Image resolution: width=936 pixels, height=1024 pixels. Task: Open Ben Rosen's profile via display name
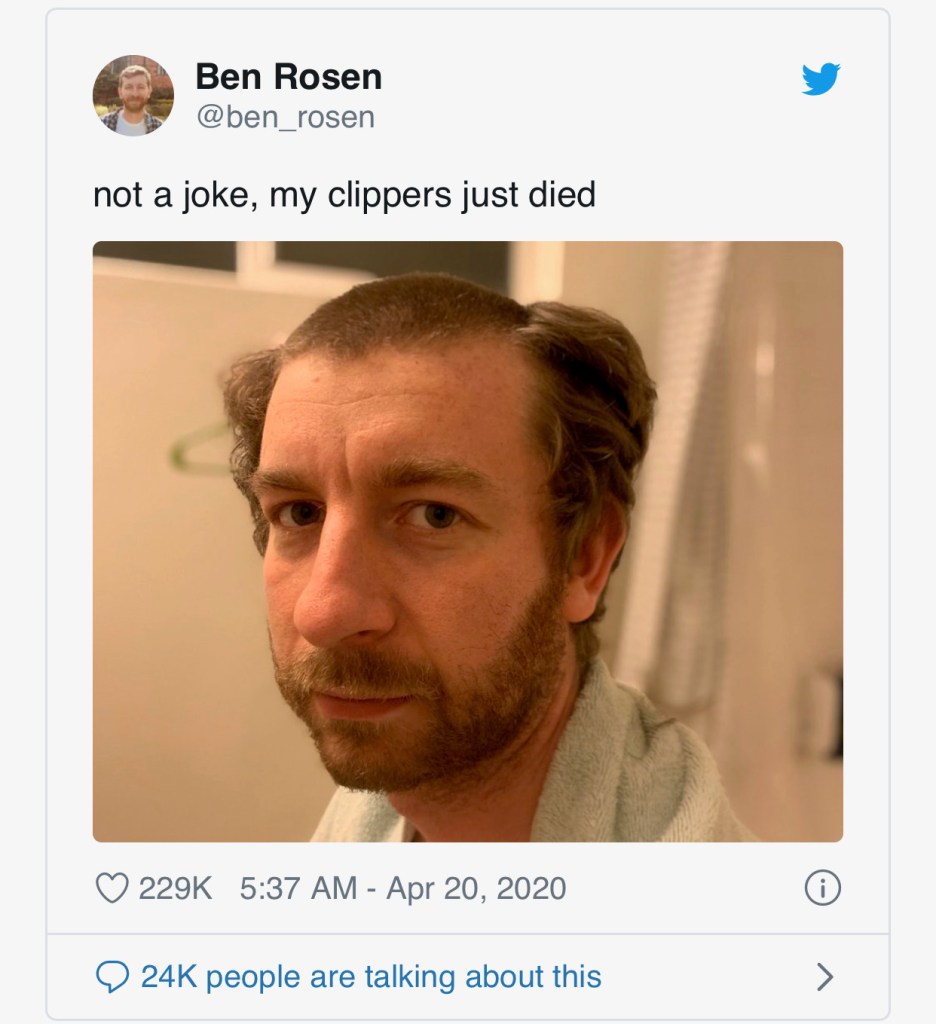[288, 76]
